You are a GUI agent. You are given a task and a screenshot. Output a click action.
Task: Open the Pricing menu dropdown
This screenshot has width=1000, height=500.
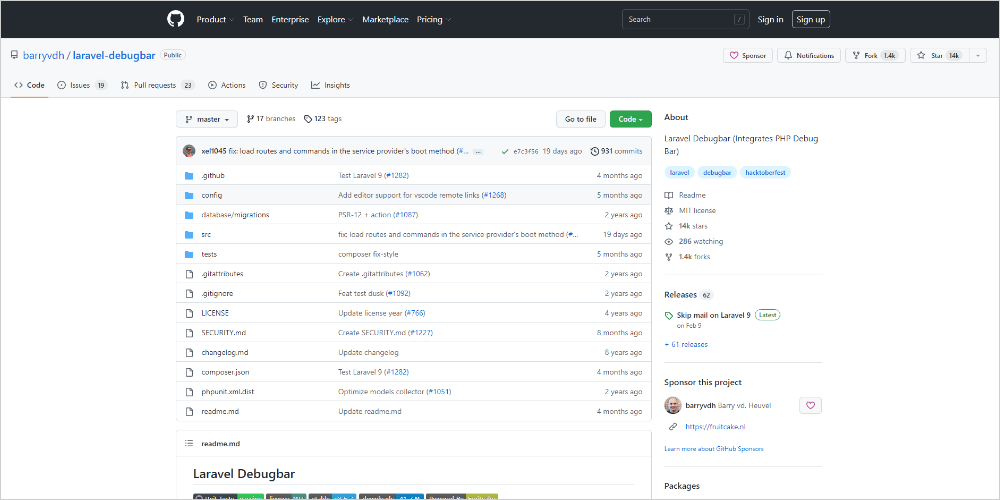click(x=434, y=20)
